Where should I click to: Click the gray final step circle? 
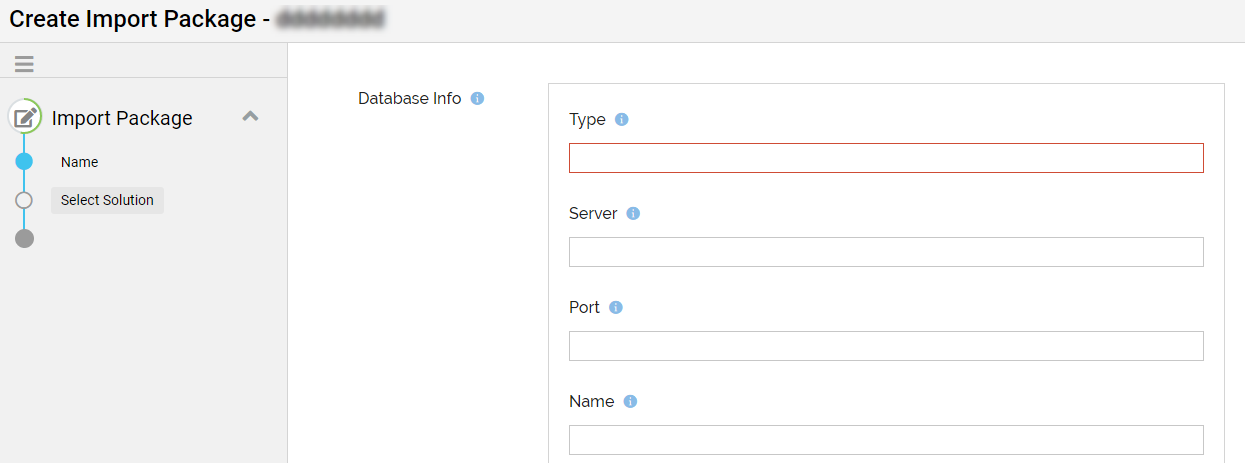24,238
